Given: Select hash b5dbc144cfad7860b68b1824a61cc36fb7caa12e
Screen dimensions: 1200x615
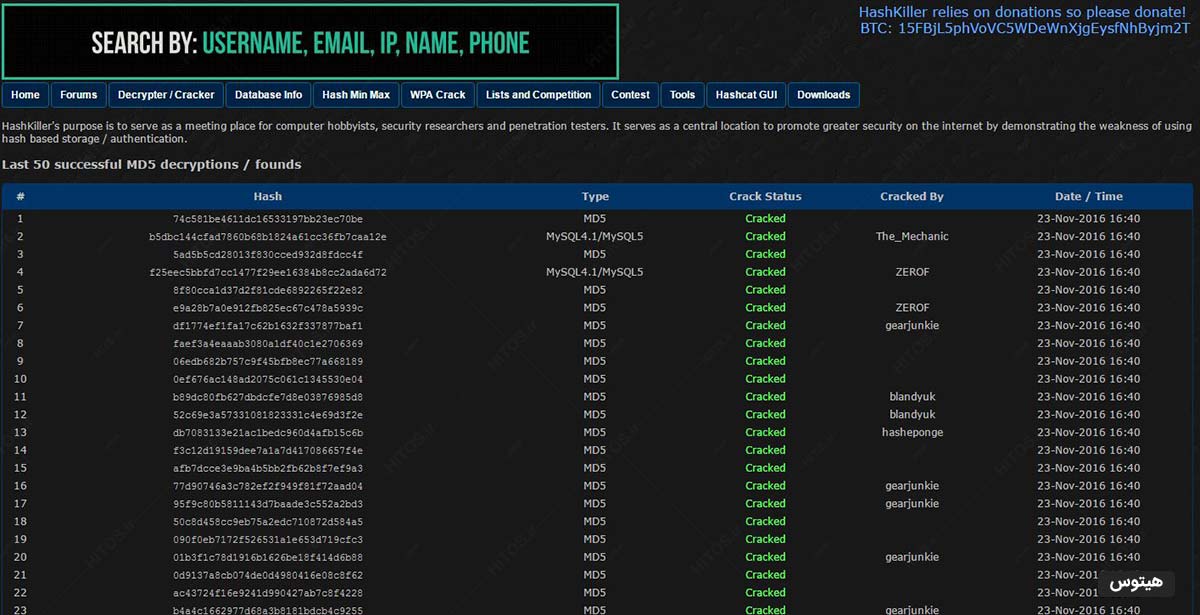Looking at the screenshot, I should [268, 237].
